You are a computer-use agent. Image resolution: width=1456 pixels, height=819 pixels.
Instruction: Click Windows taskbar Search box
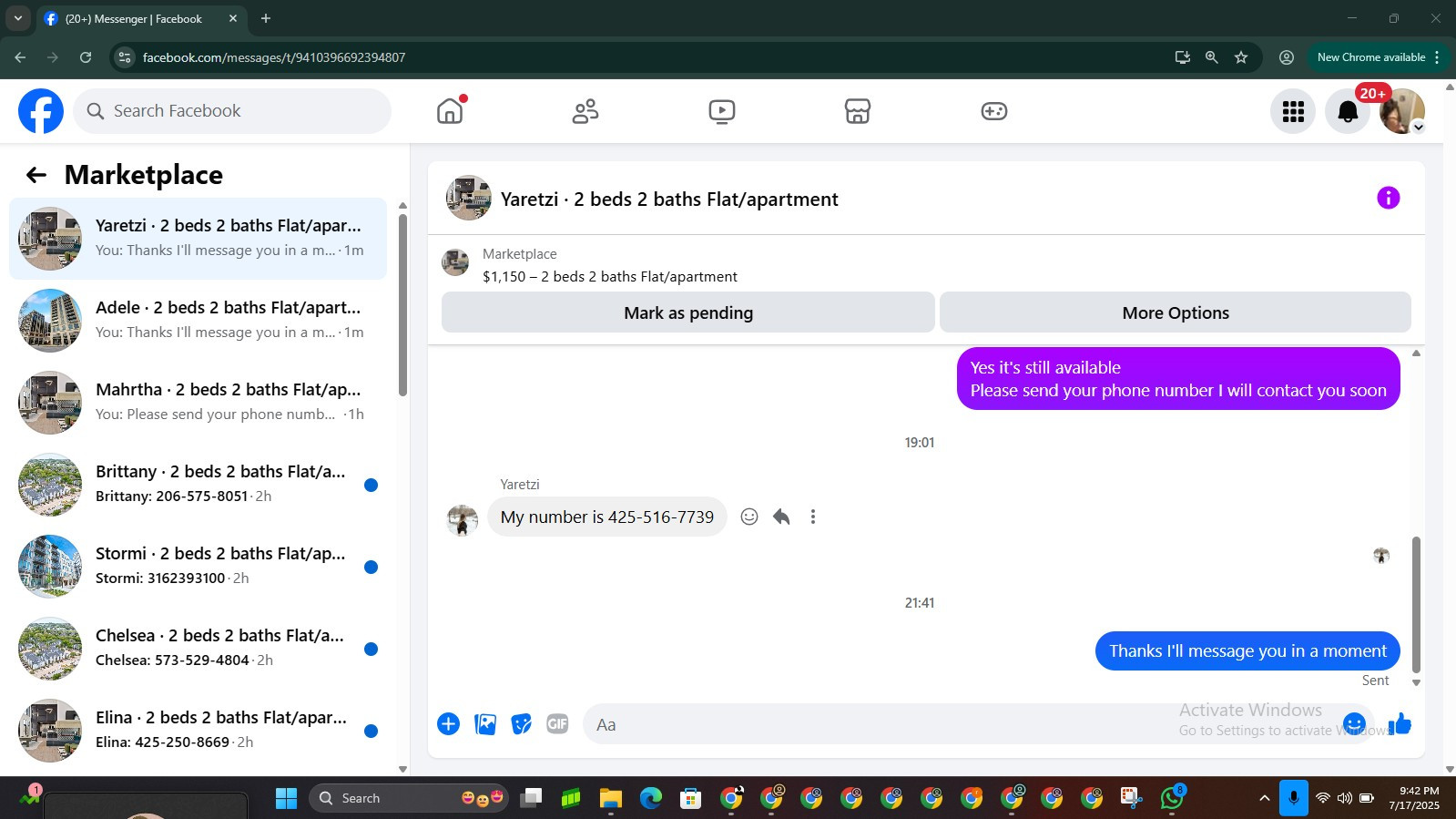(x=409, y=799)
